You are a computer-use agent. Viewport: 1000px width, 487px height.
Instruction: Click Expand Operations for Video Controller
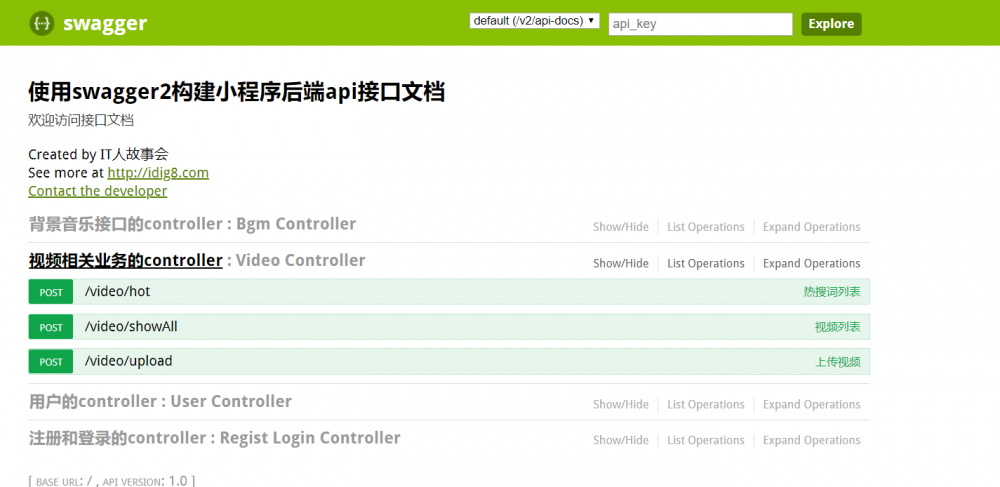[x=811, y=263]
